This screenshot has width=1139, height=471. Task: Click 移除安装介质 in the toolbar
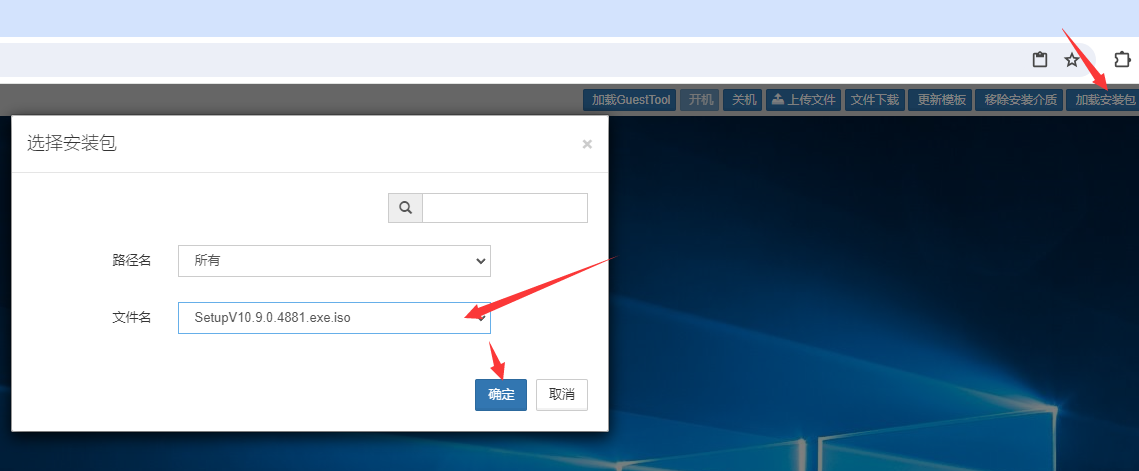coord(1020,100)
